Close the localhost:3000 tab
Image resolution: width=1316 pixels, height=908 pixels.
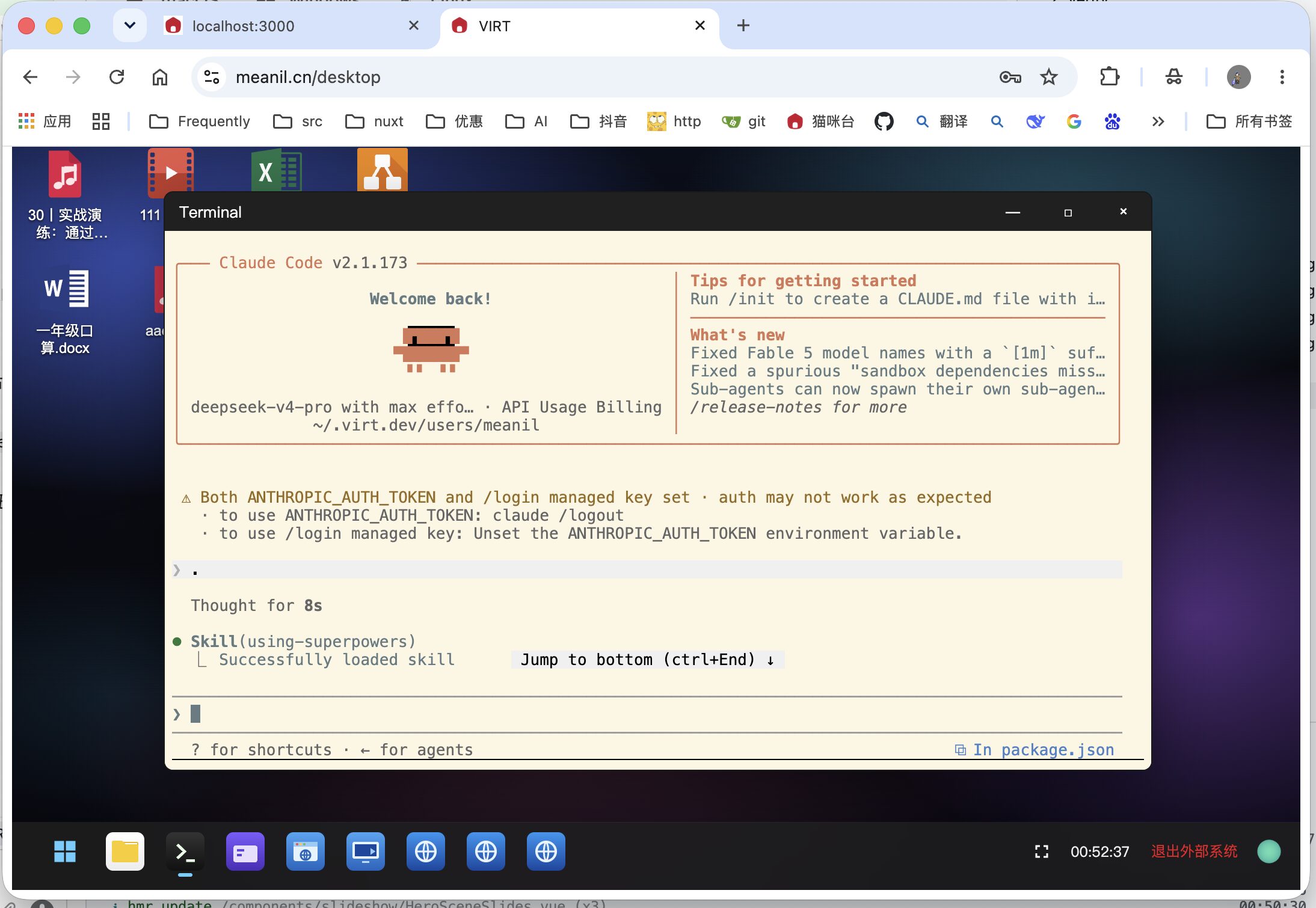tap(414, 26)
